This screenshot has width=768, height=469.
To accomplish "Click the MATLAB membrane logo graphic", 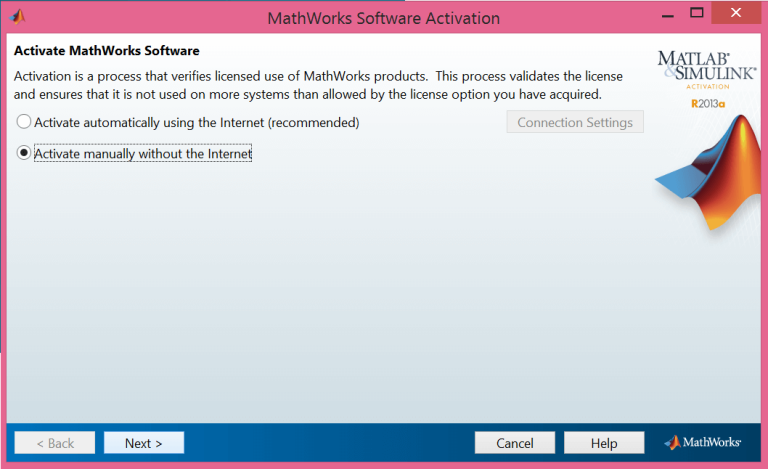I will [x=709, y=172].
